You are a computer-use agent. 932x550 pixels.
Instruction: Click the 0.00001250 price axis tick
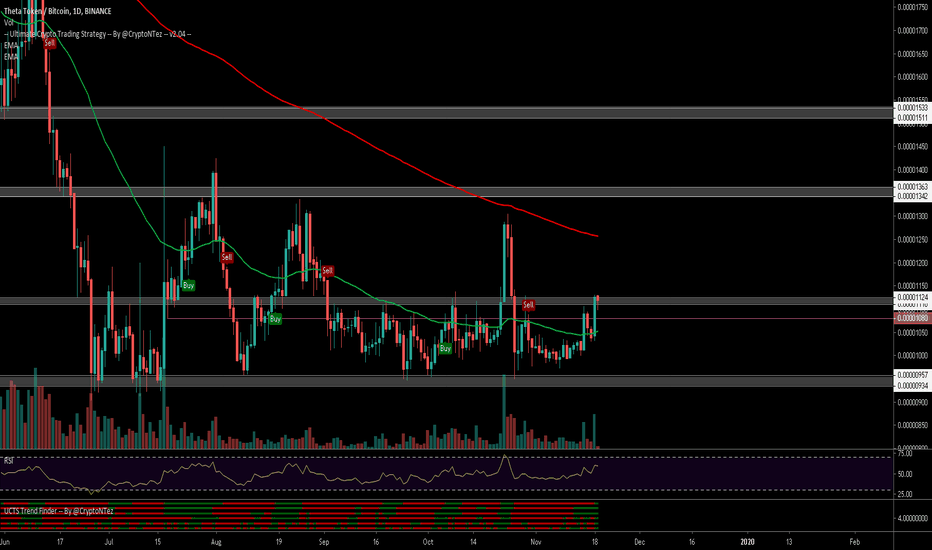[912, 240]
